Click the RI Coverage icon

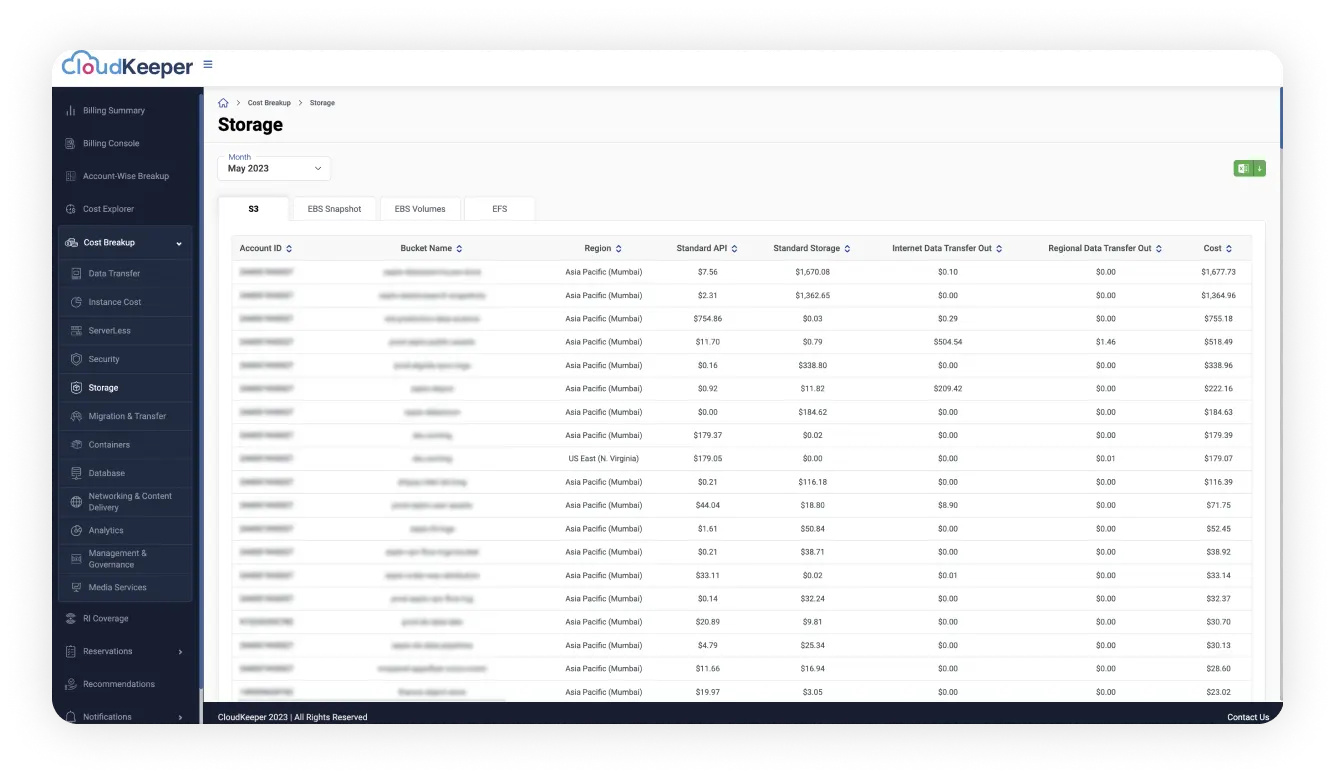[71, 619]
